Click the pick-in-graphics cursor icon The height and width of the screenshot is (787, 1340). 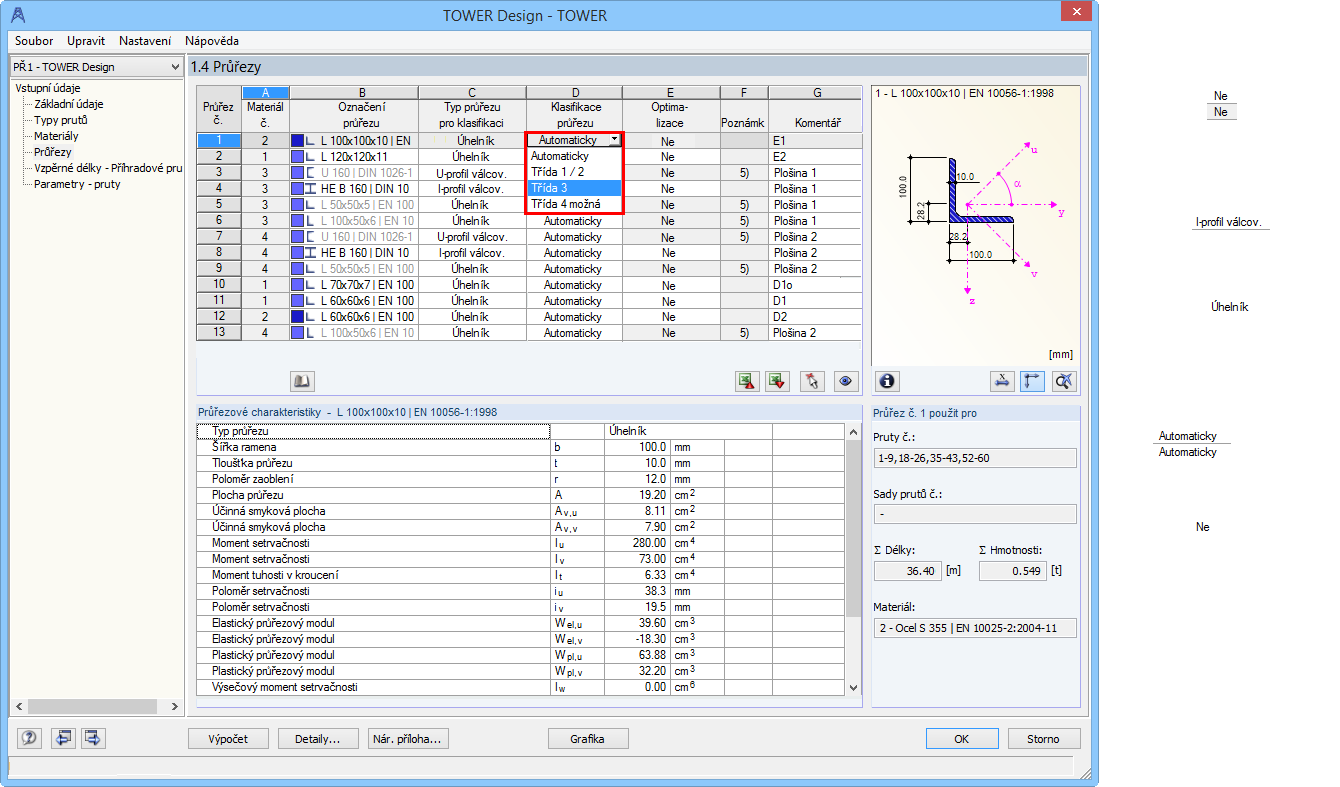pos(813,380)
